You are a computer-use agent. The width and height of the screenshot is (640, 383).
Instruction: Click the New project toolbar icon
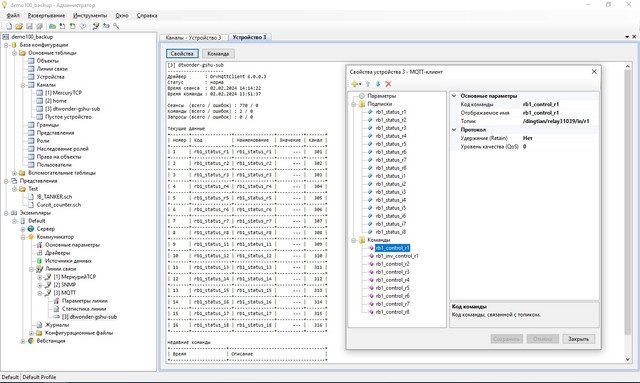point(9,26)
